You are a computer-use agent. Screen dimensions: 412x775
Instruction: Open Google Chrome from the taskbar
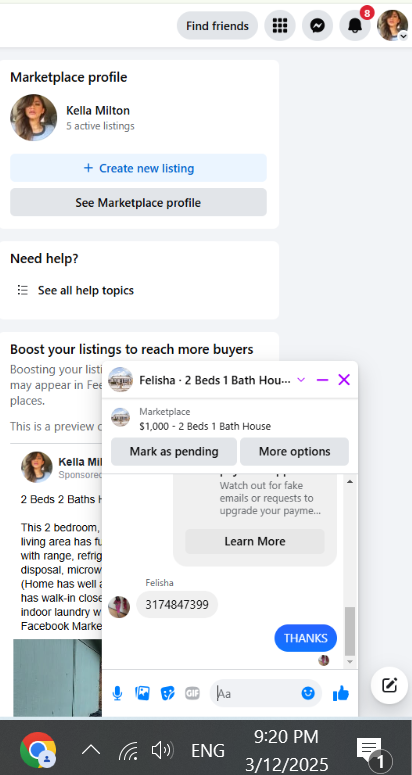(x=38, y=750)
